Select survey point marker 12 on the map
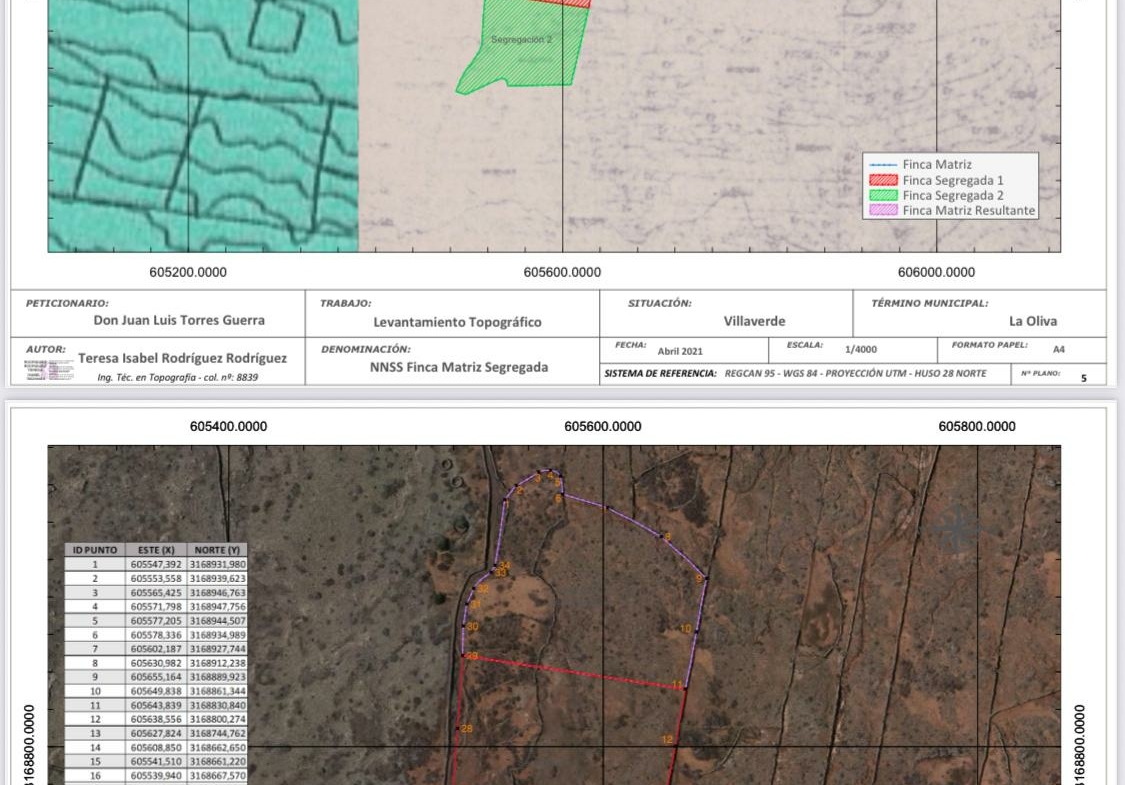The image size is (1125, 785). (668, 740)
